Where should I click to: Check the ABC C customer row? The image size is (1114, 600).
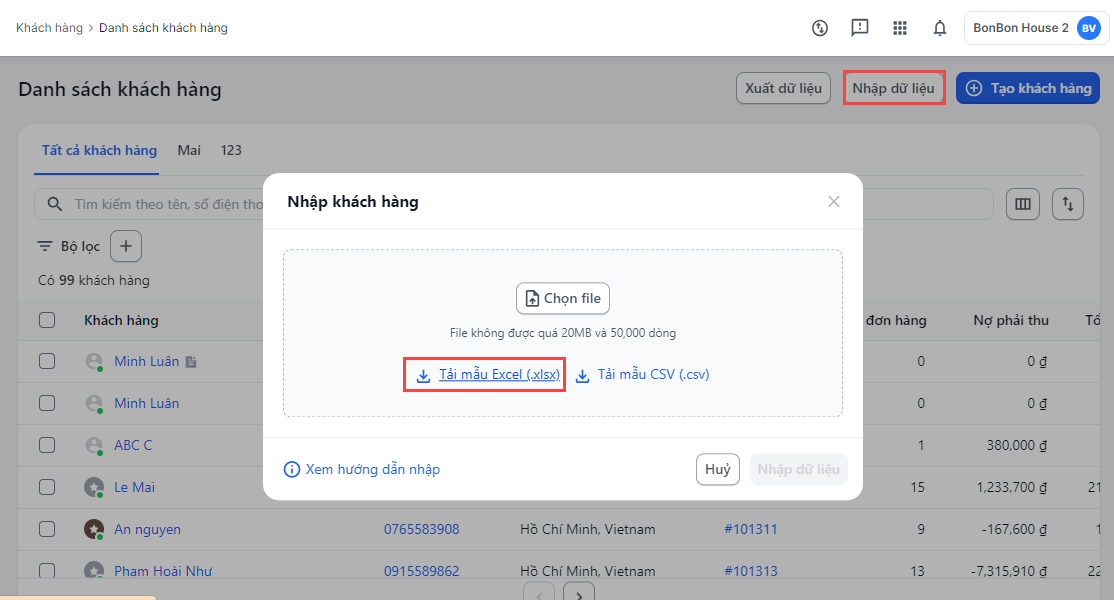pos(47,445)
